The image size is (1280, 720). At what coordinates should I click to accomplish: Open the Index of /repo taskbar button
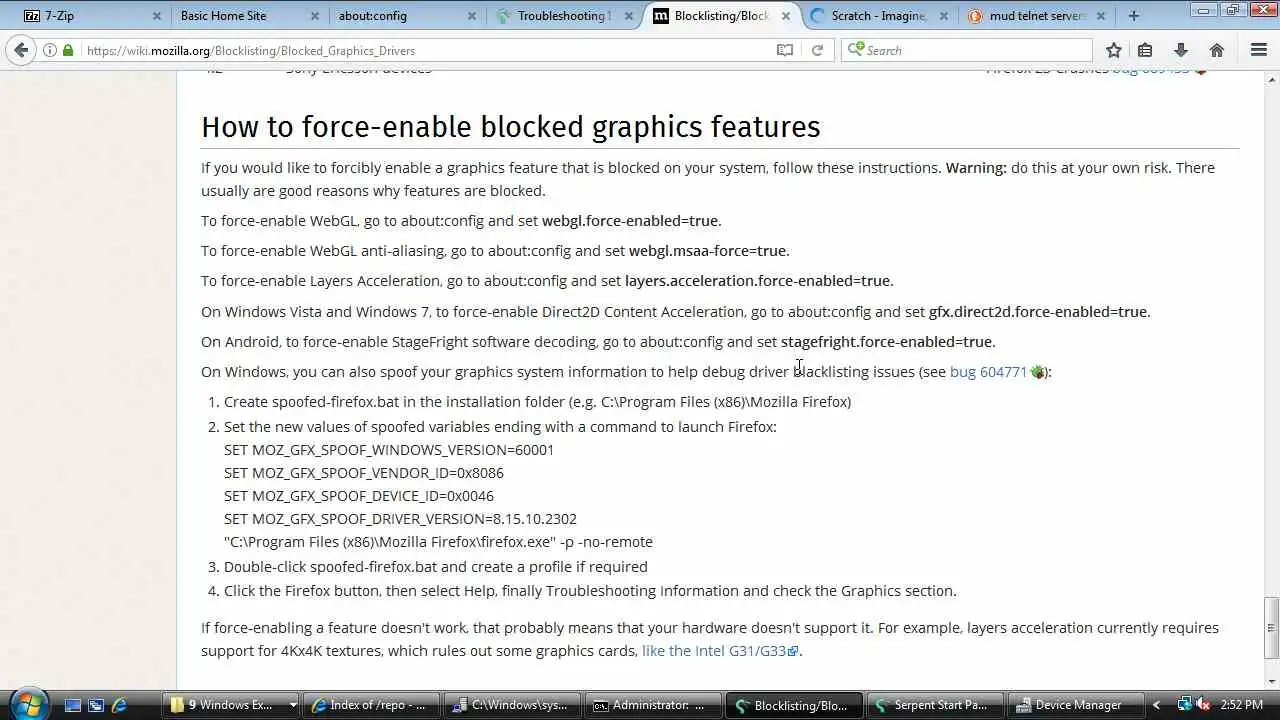(370, 705)
